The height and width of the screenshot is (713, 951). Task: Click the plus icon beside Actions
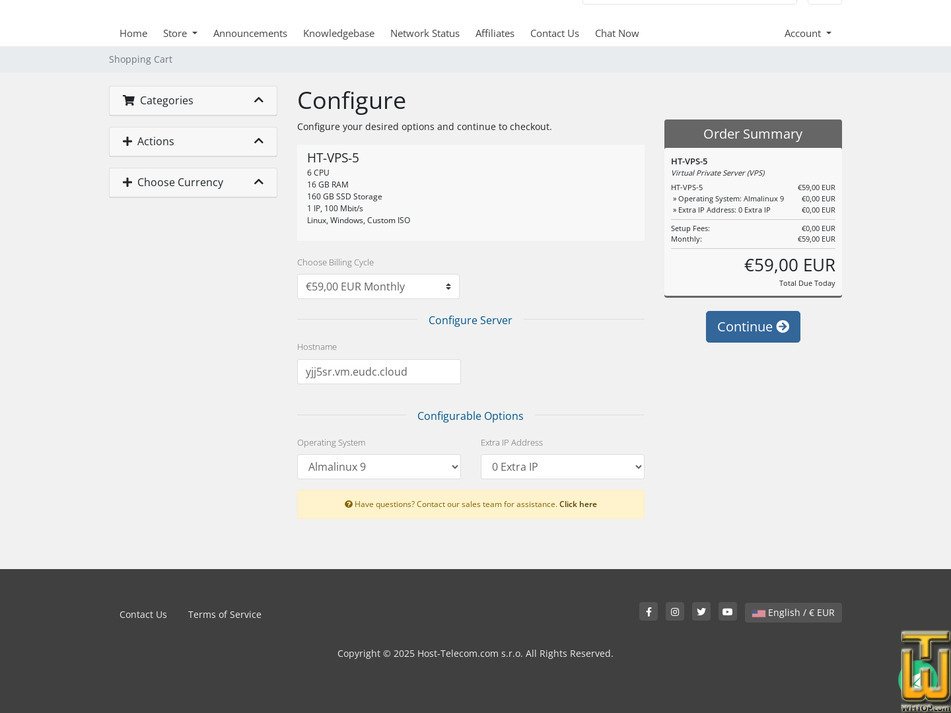point(127,141)
